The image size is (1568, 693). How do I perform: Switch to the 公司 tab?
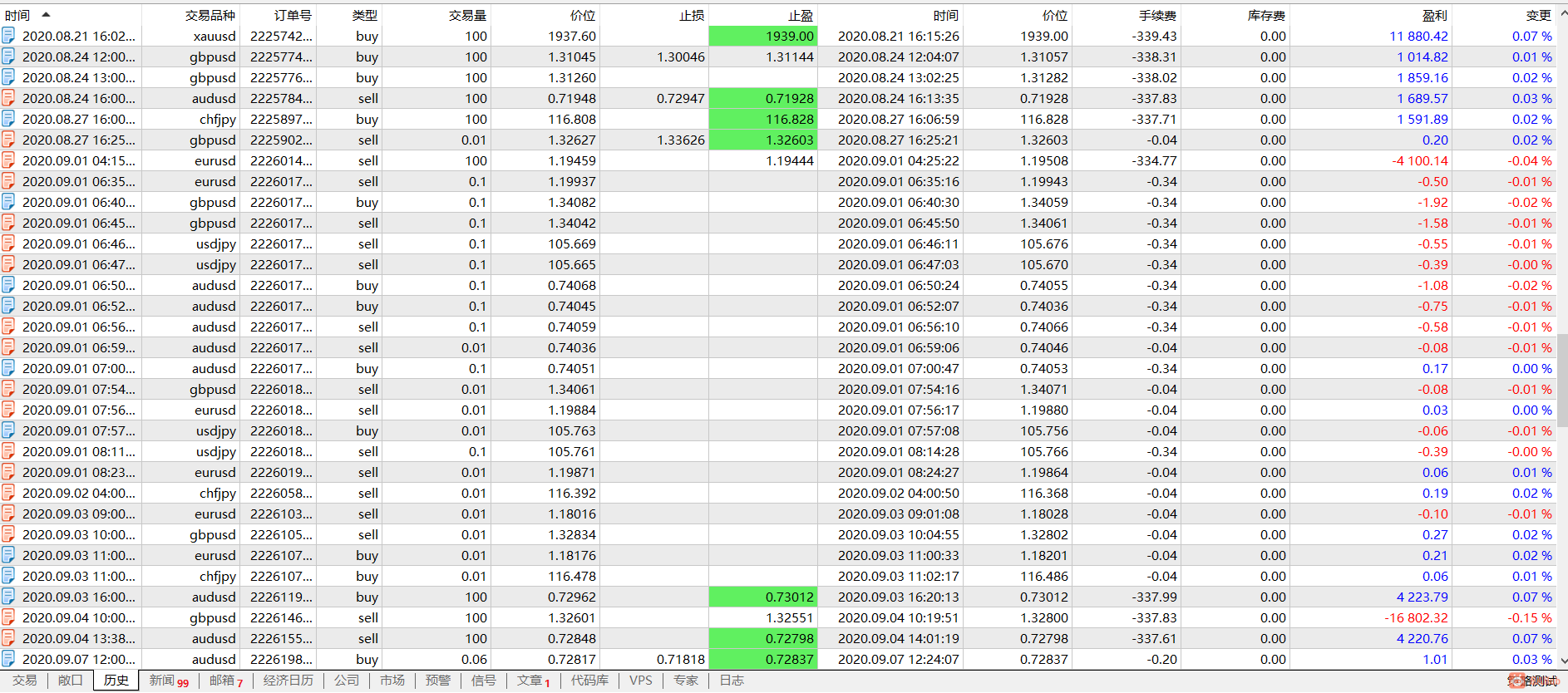tap(347, 681)
